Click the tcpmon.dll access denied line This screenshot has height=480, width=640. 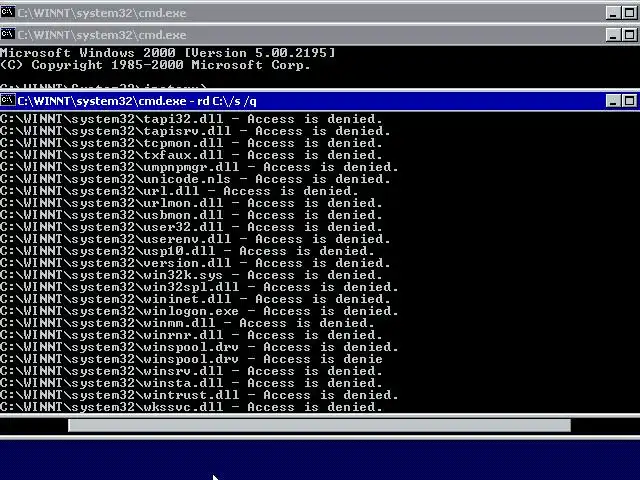pyautogui.click(x=191, y=143)
